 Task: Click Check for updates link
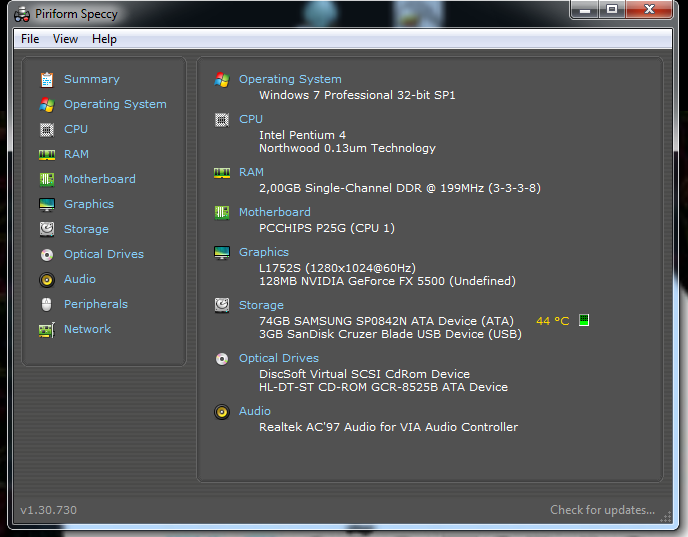click(x=602, y=510)
